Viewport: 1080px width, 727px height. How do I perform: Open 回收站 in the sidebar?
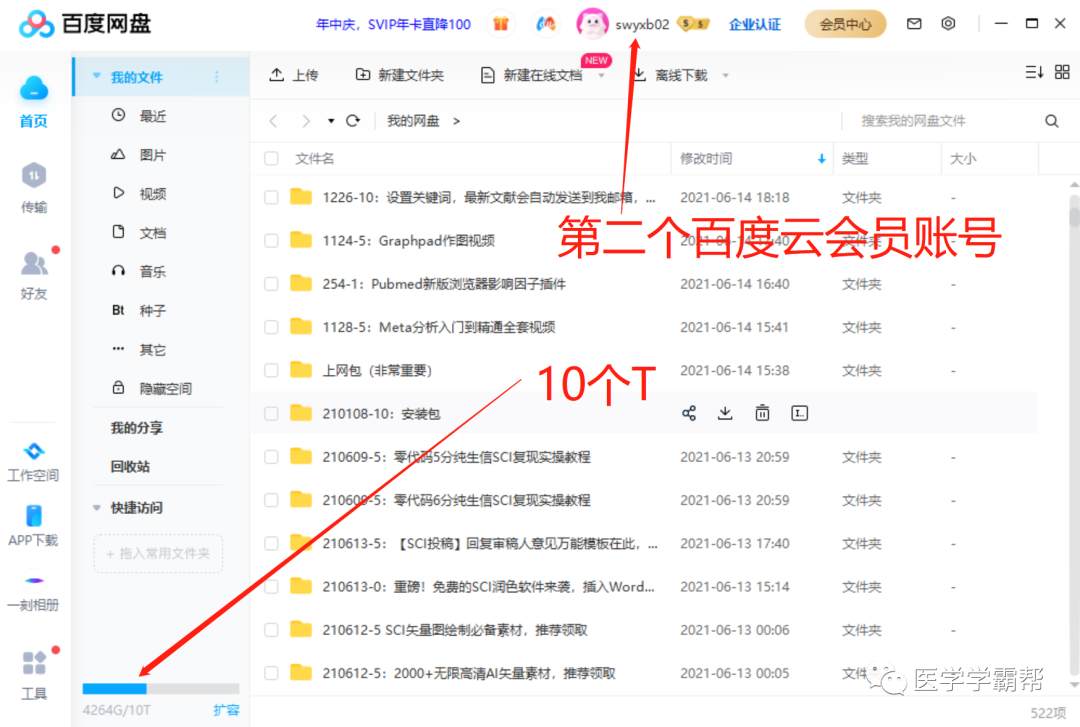click(130, 467)
